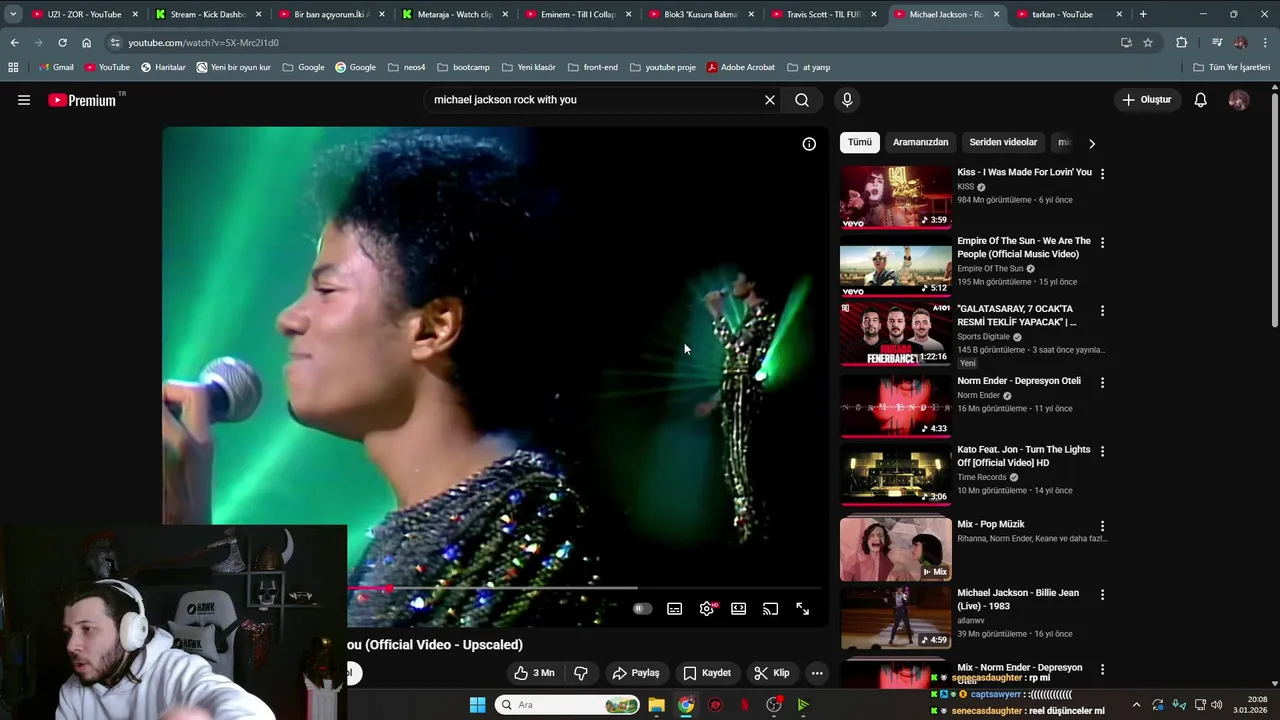The height and width of the screenshot is (720, 1280).
Task: Open options for Mix - Pop Müzik
Action: pyautogui.click(x=1102, y=526)
